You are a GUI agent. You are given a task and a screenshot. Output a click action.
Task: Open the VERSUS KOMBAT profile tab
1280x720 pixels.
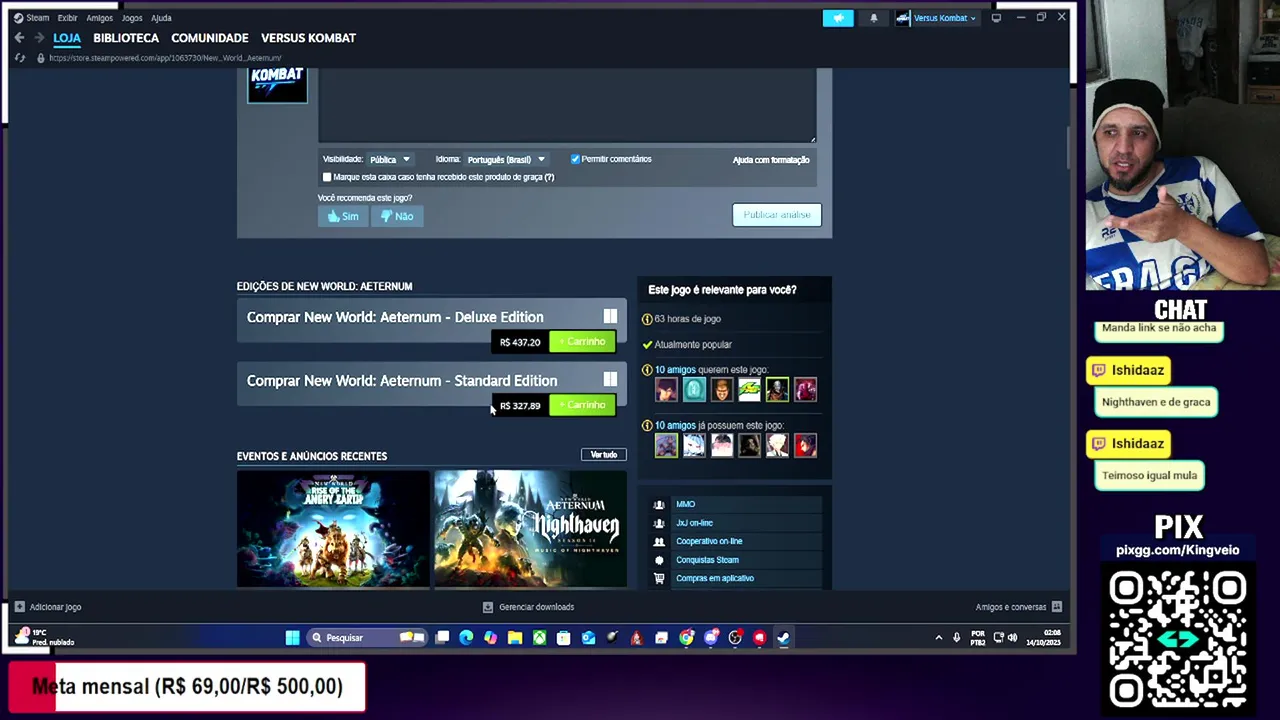(x=308, y=38)
